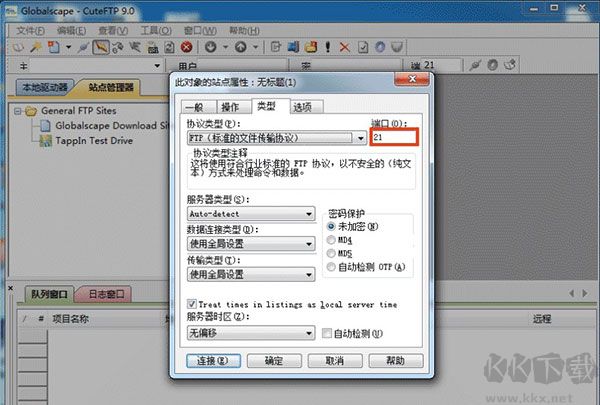This screenshot has width=600, height=405.
Task: Switch to the 本地驱动器 tab
Action: [45, 88]
